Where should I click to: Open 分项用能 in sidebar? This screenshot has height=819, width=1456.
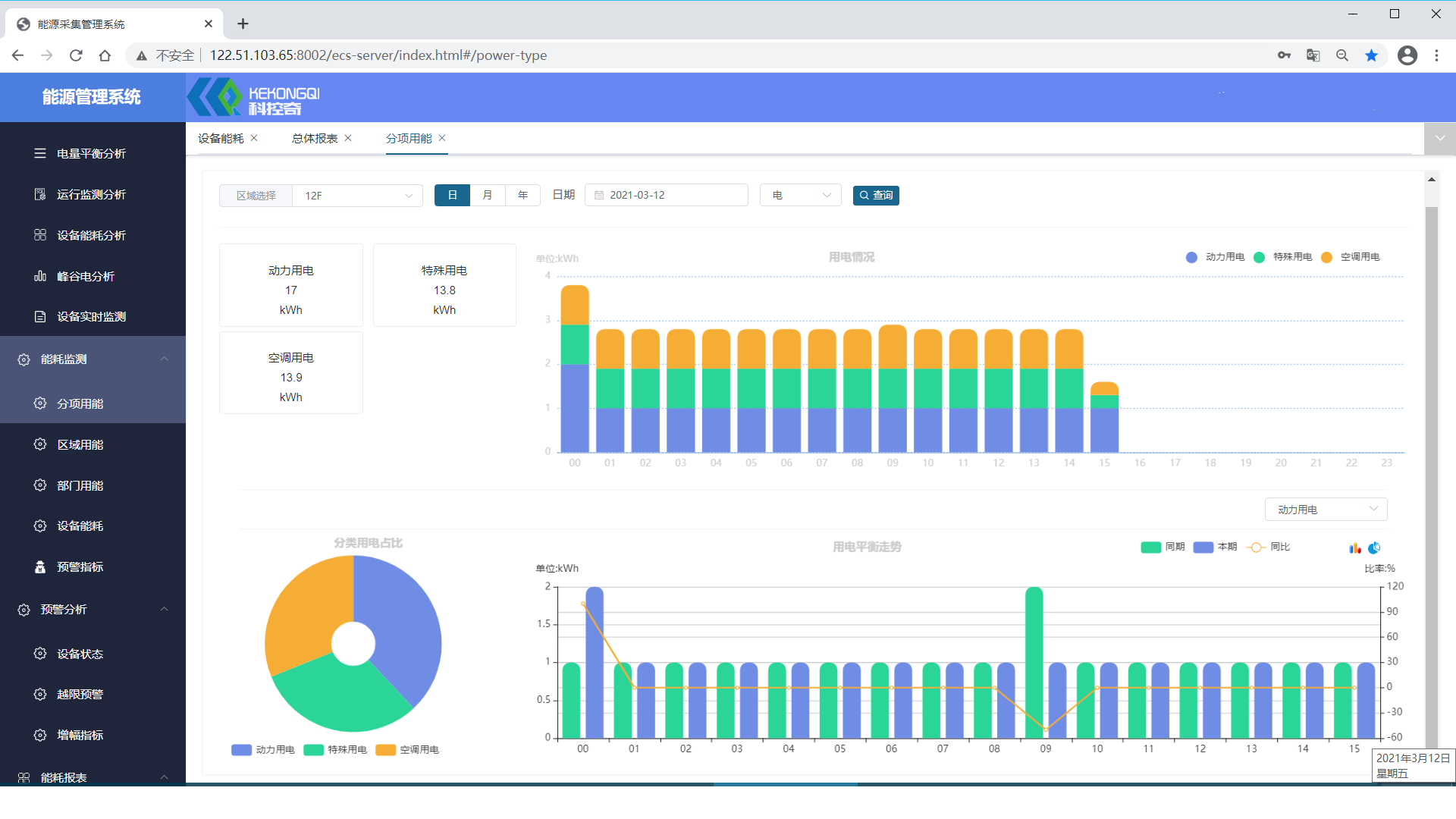93,403
